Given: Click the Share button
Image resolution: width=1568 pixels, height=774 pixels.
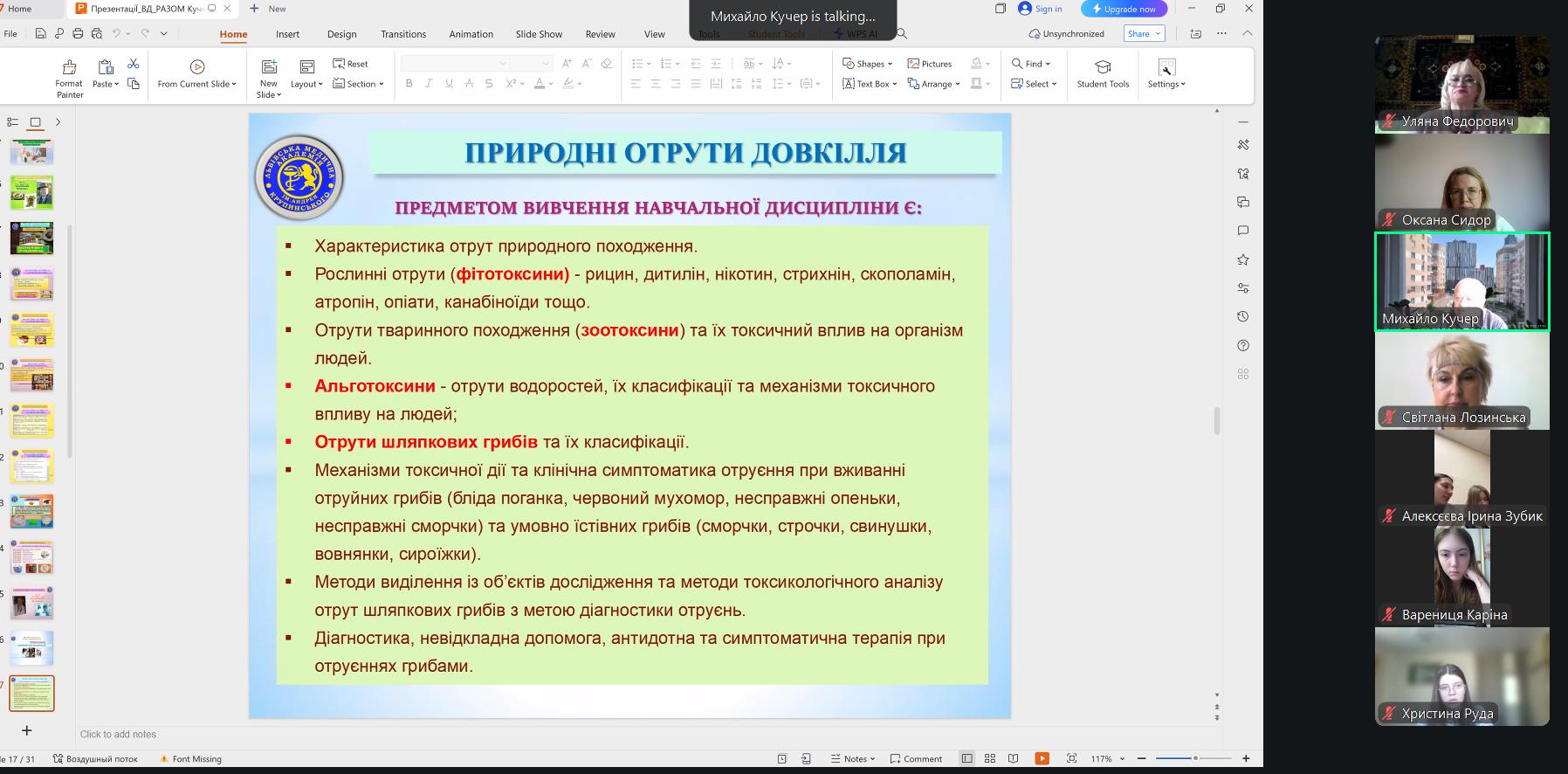Looking at the screenshot, I should [1144, 33].
